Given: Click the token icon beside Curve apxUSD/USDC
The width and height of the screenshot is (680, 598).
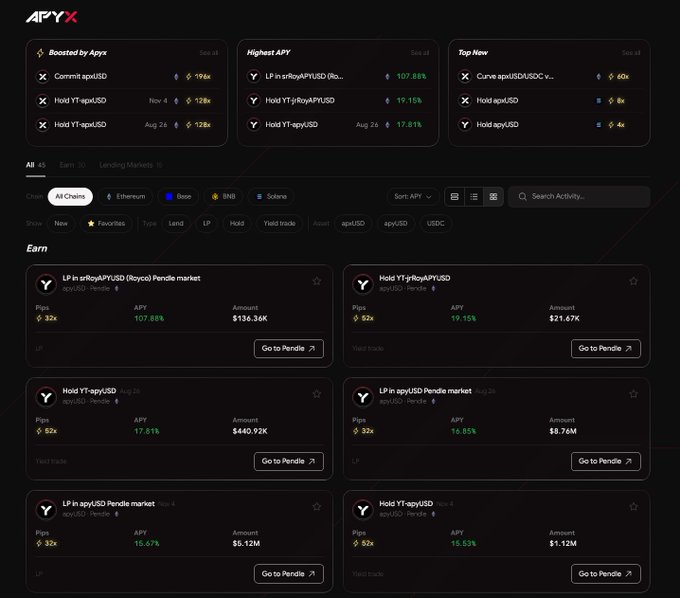Looking at the screenshot, I should [465, 77].
